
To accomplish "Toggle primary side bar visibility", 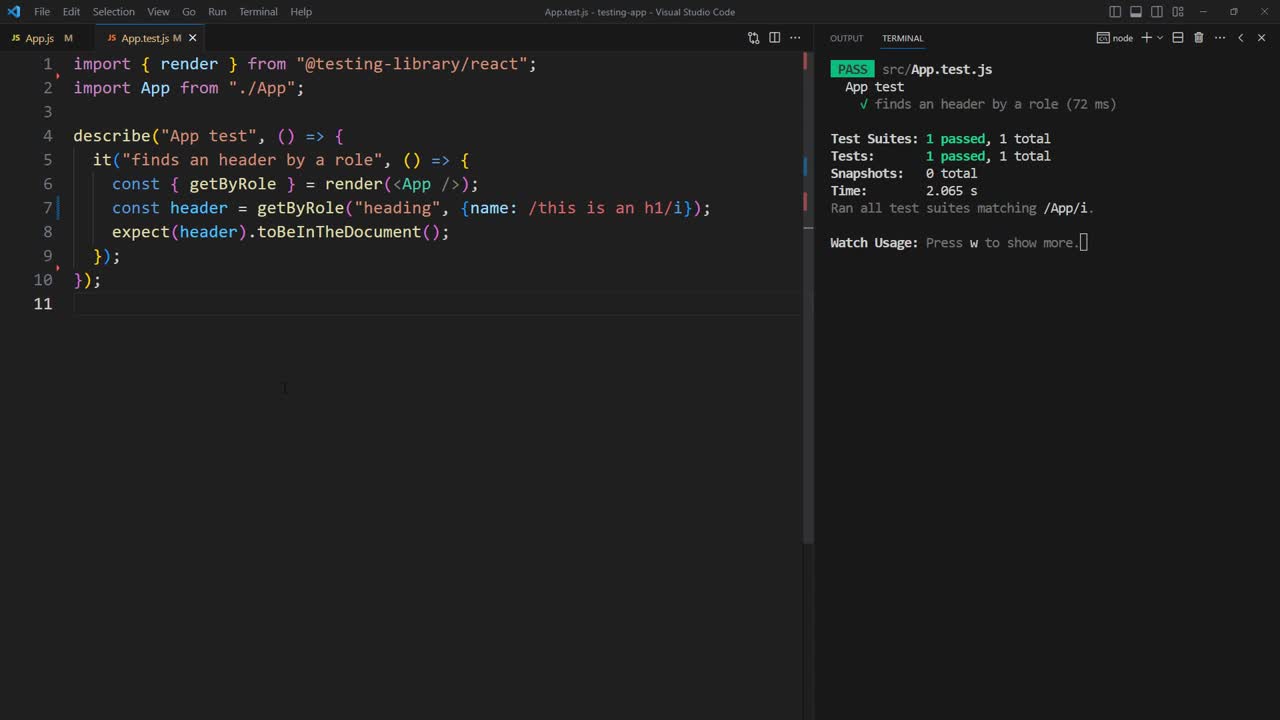I will click(x=1115, y=12).
